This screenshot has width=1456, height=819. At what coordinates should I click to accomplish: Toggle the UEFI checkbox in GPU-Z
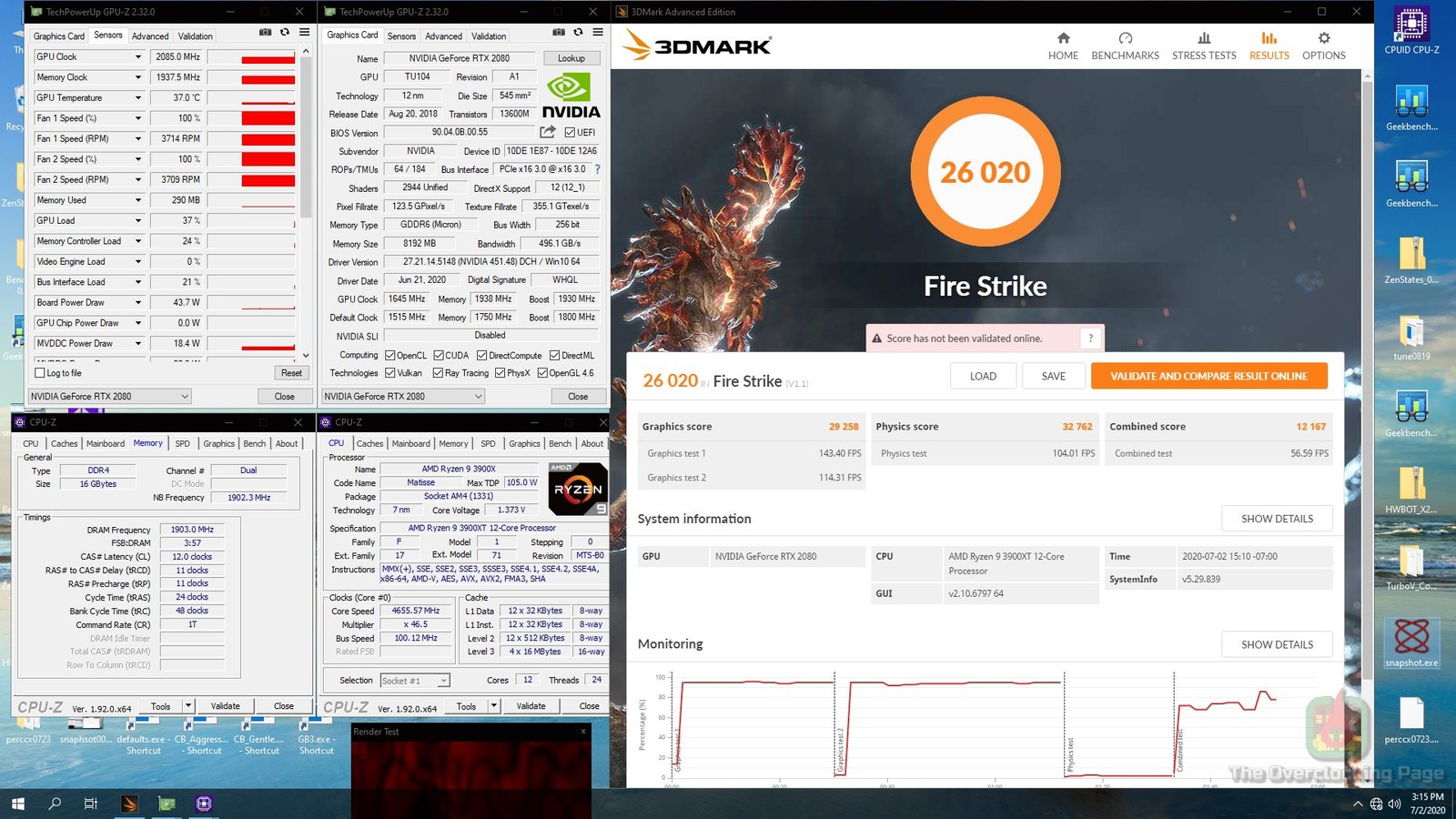570,133
